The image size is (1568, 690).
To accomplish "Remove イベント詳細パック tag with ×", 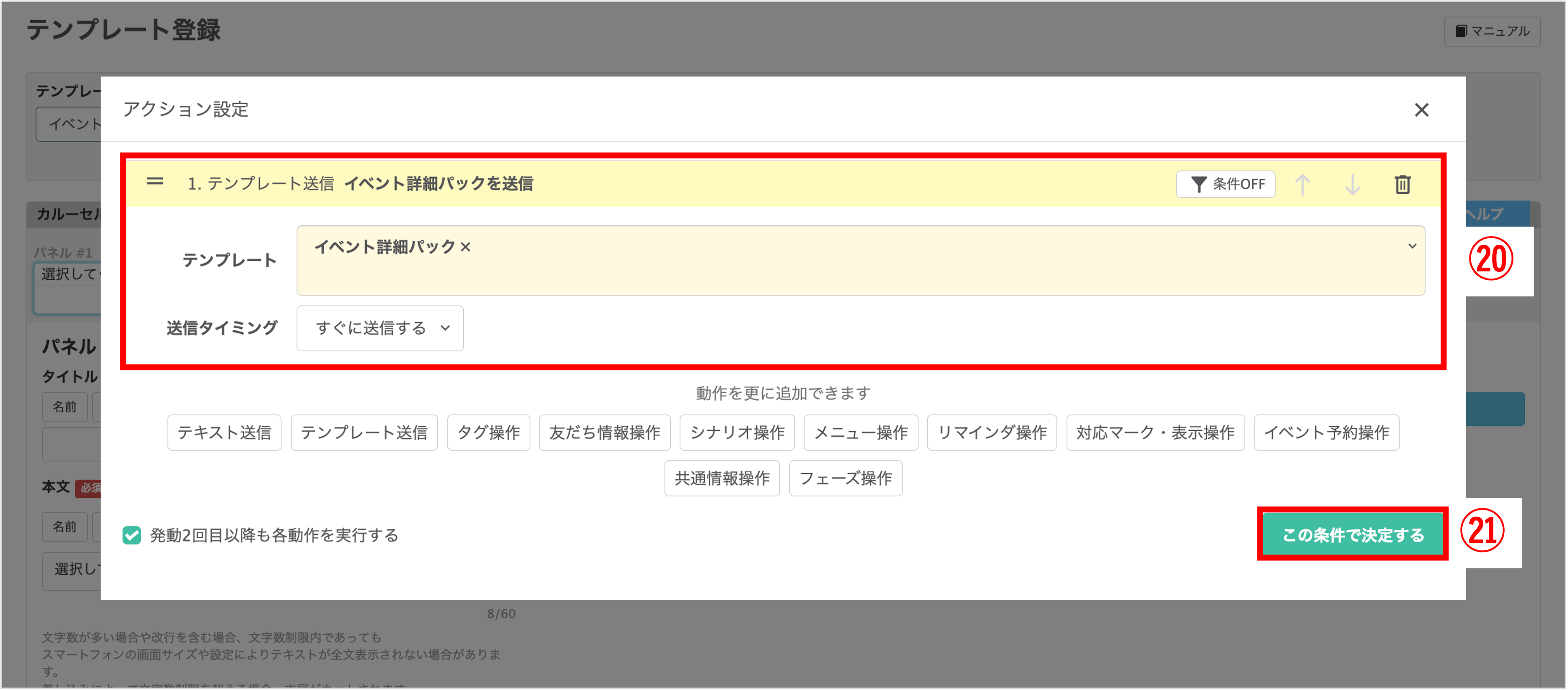I will pyautogui.click(x=466, y=247).
